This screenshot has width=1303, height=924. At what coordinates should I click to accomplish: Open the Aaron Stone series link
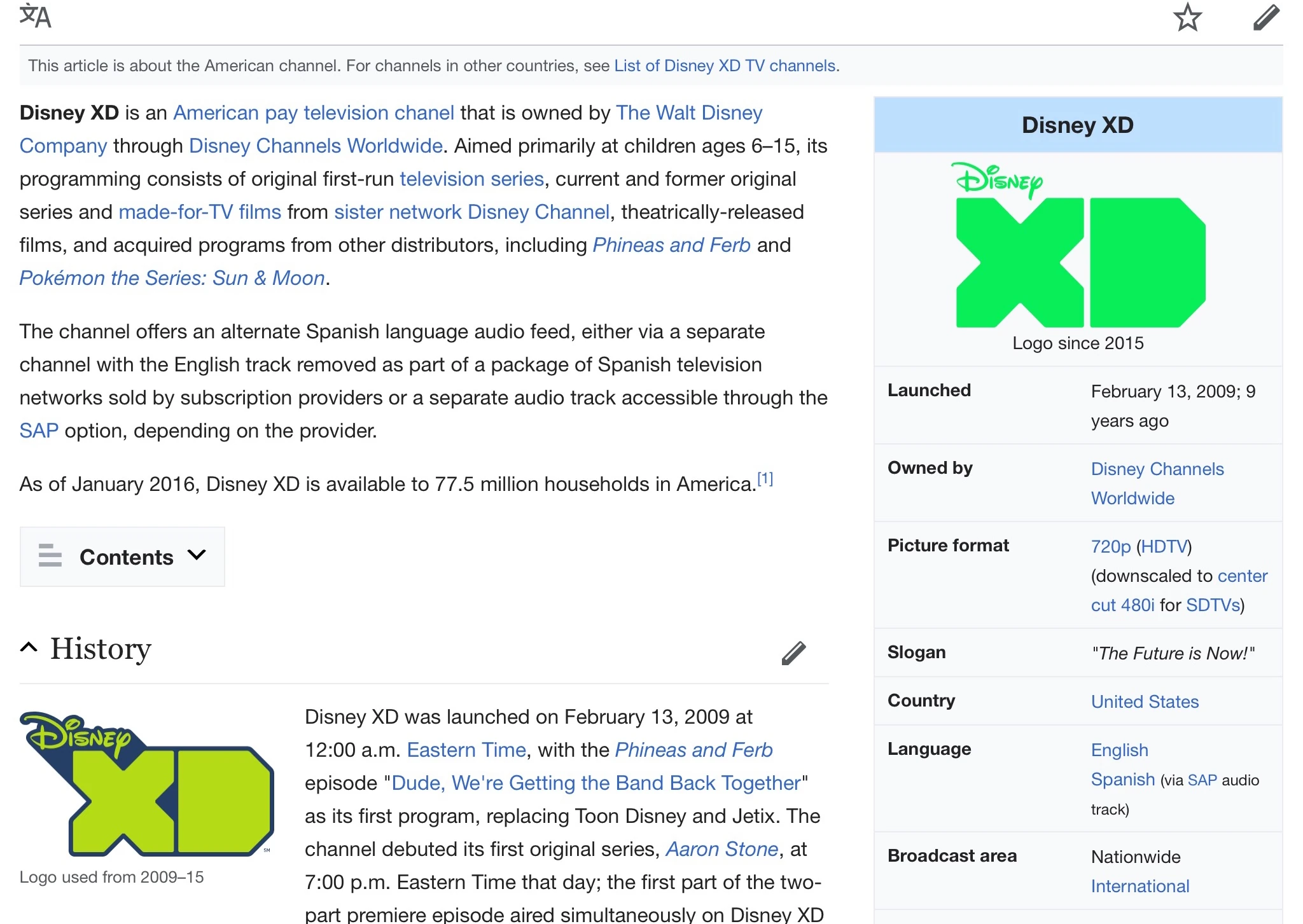pyautogui.click(x=721, y=849)
